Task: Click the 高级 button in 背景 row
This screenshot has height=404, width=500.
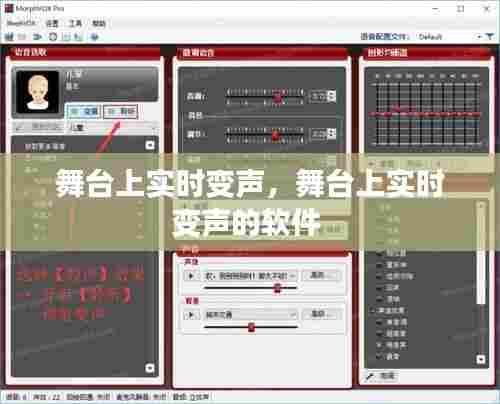Action: [321, 314]
